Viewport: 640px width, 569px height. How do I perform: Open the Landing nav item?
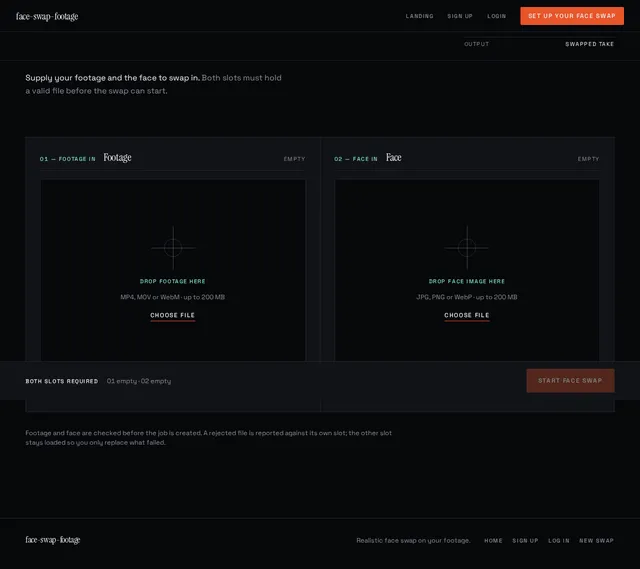point(420,16)
